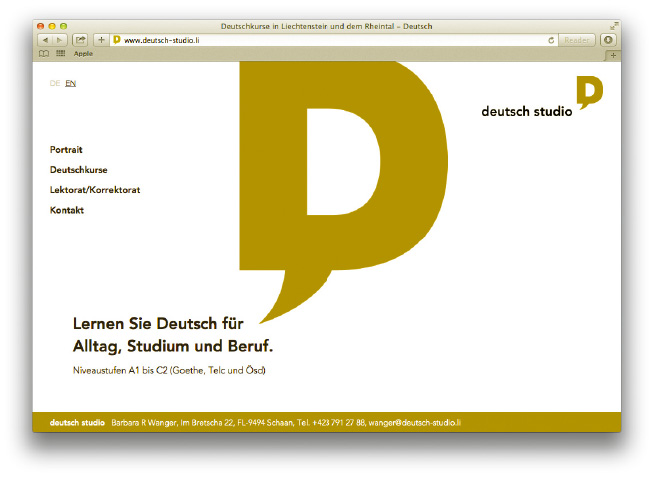The width and height of the screenshot is (654, 478).
Task: Select the DE language option
Action: point(54,83)
